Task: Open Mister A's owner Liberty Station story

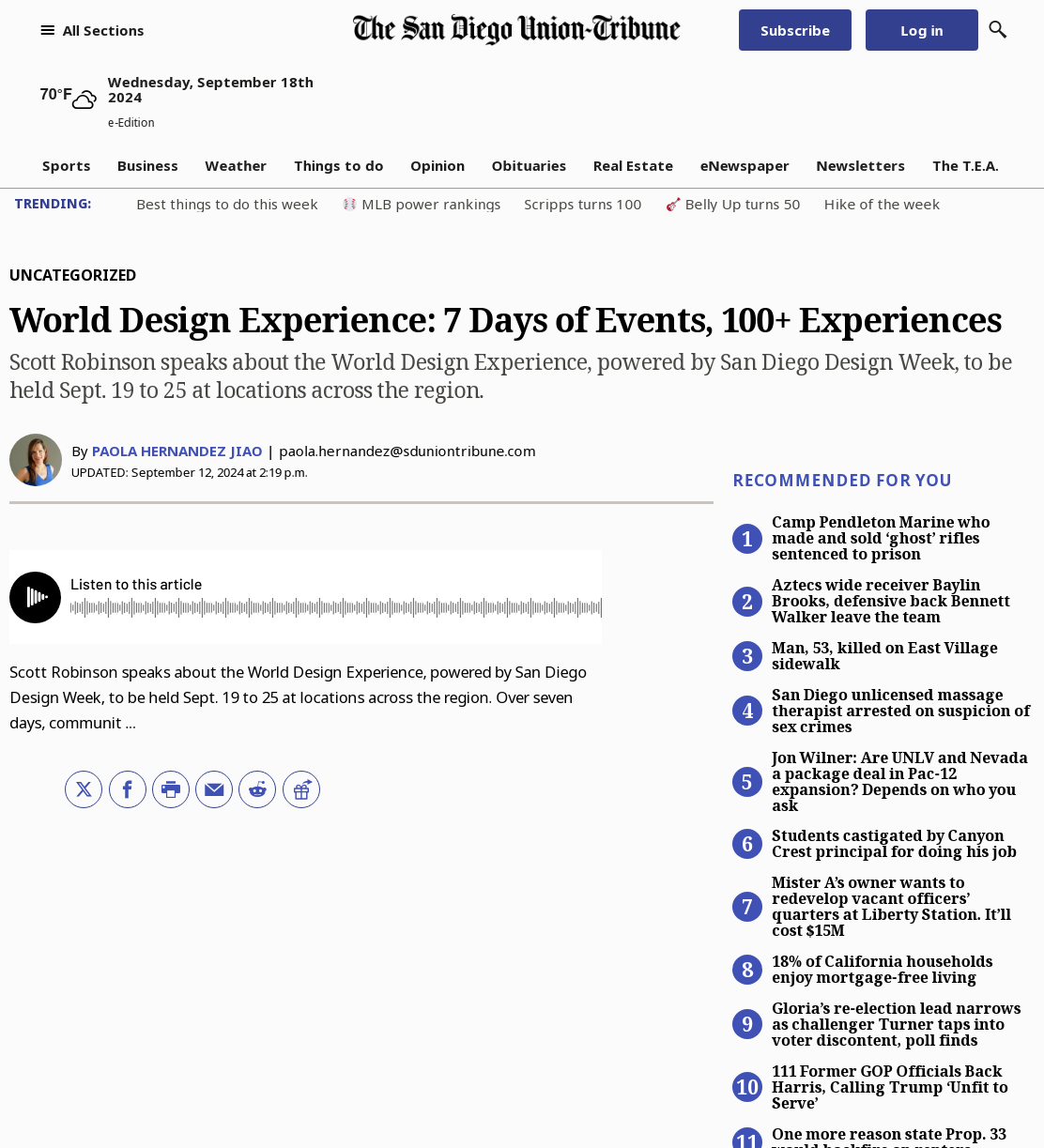Action: (x=891, y=907)
